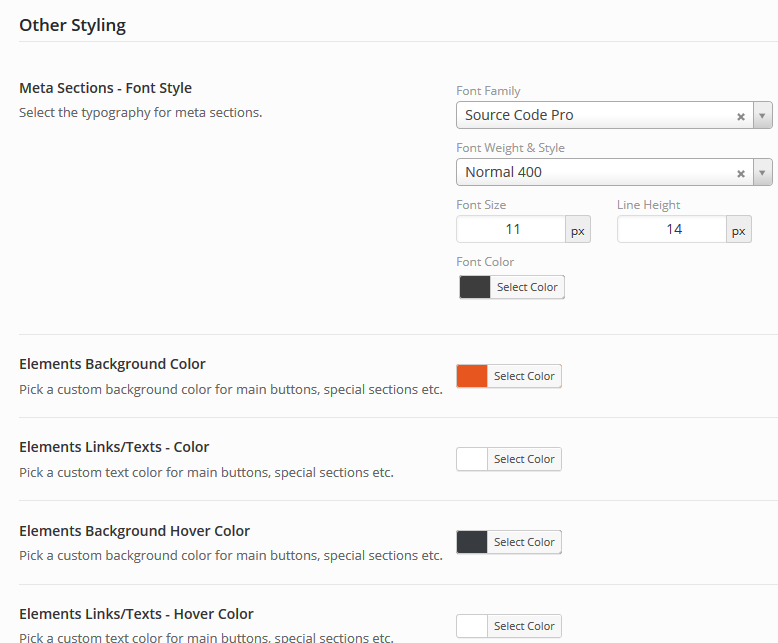Click white Elements Links/Texts Hover Color swatch

tap(472, 626)
